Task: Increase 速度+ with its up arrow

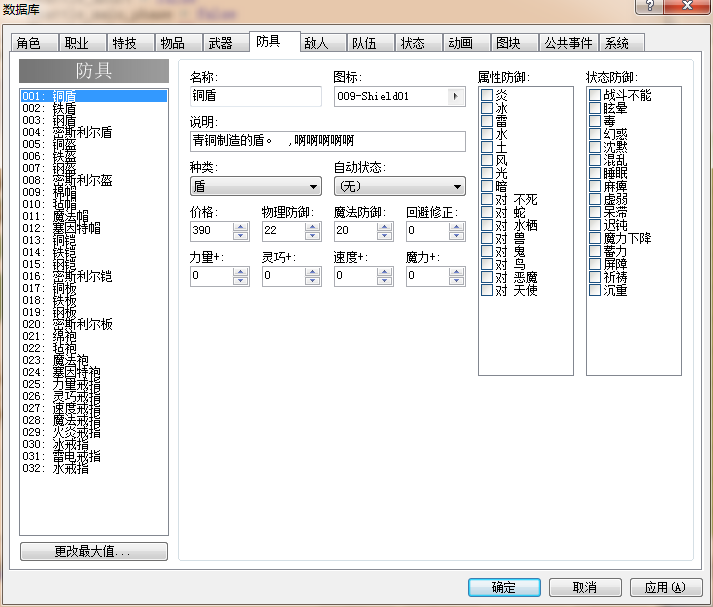Action: click(385, 271)
